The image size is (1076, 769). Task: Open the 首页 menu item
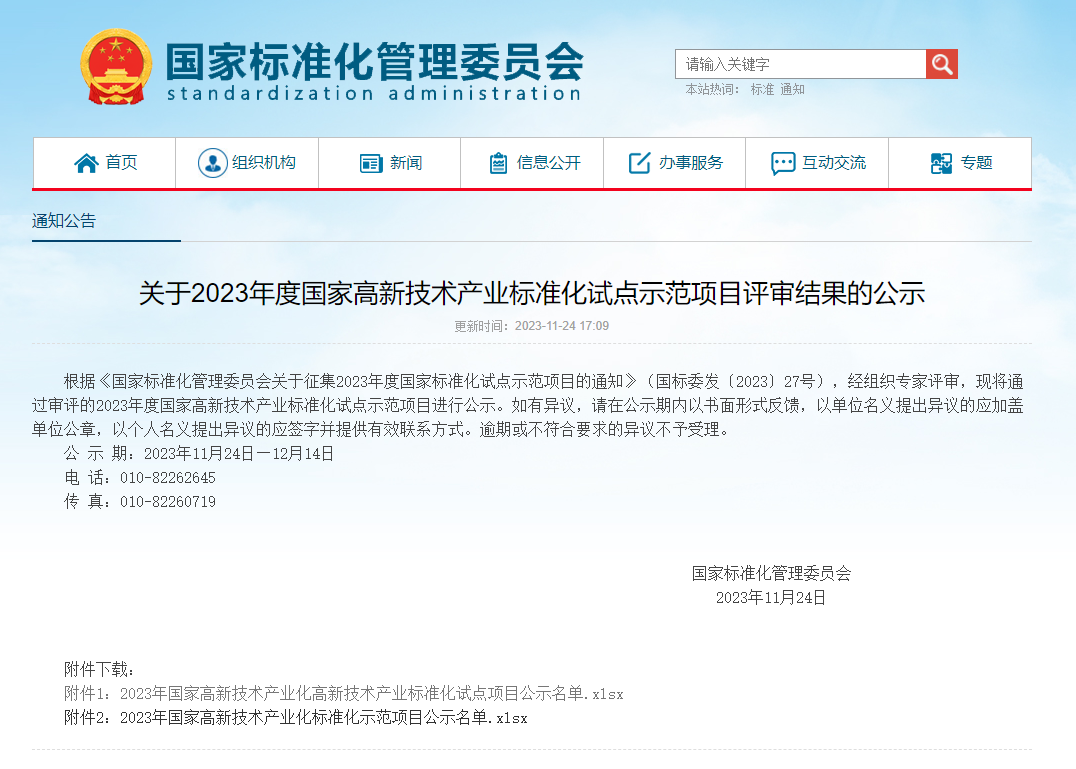[121, 163]
